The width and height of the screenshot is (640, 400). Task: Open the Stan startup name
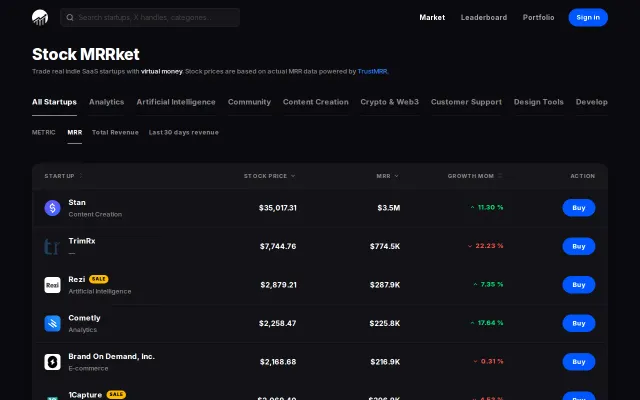click(x=77, y=202)
